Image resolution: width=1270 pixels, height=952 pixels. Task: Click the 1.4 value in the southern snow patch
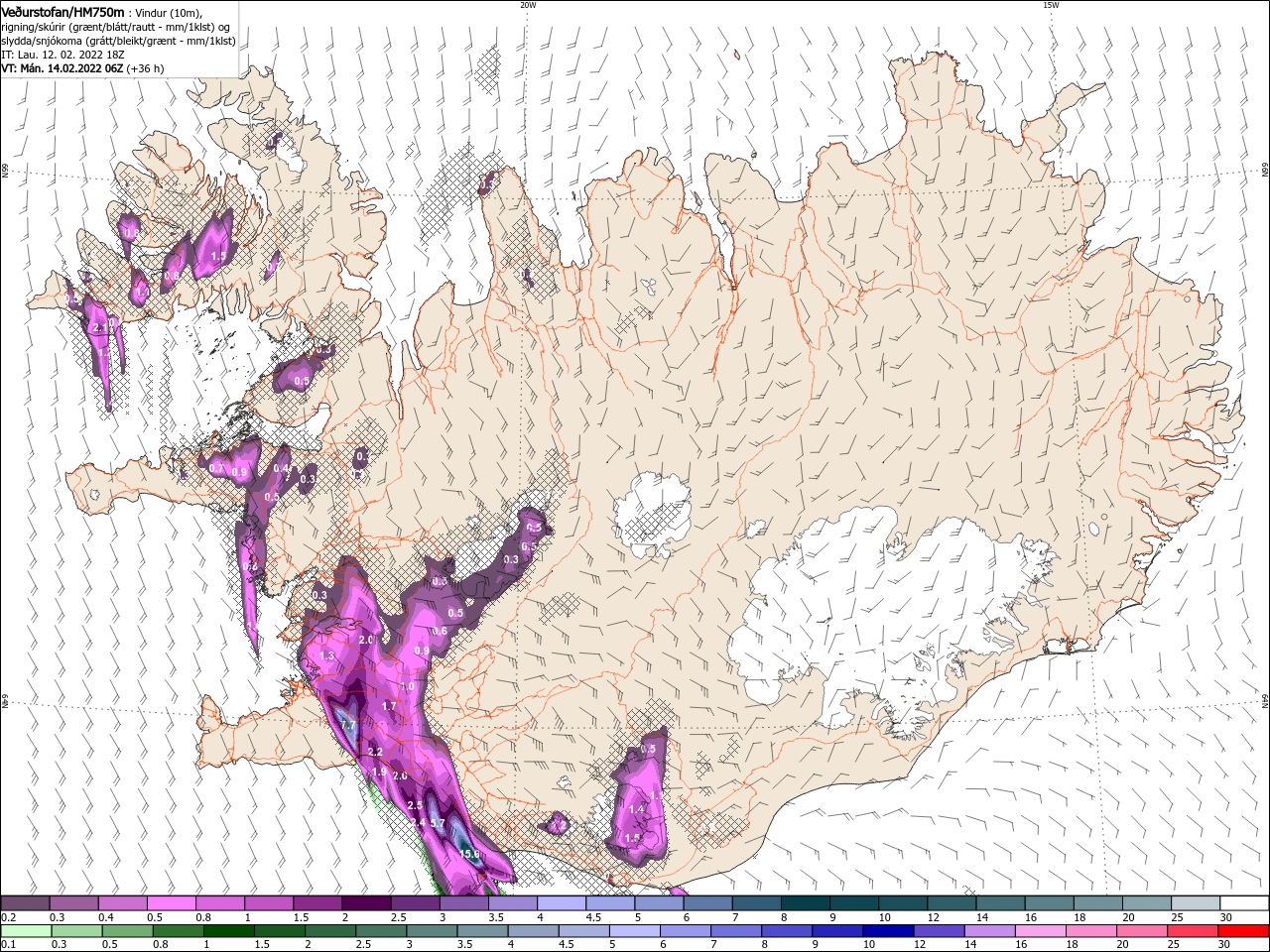point(637,809)
